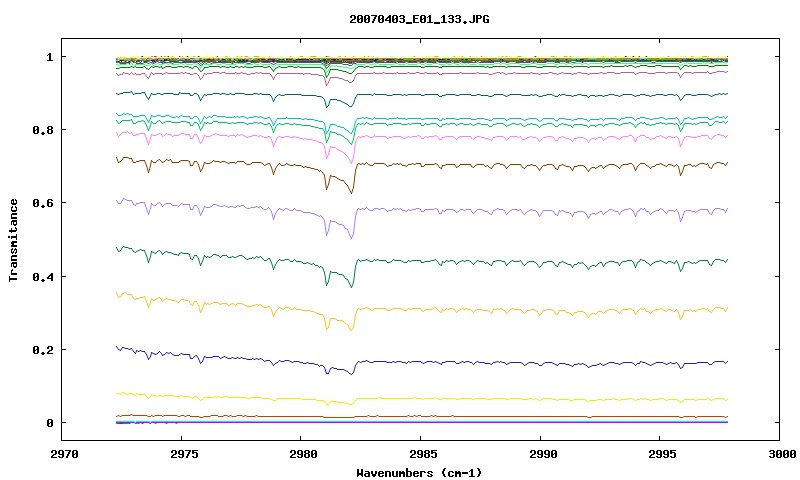Click the y-axis tick label 0.2

(43, 350)
